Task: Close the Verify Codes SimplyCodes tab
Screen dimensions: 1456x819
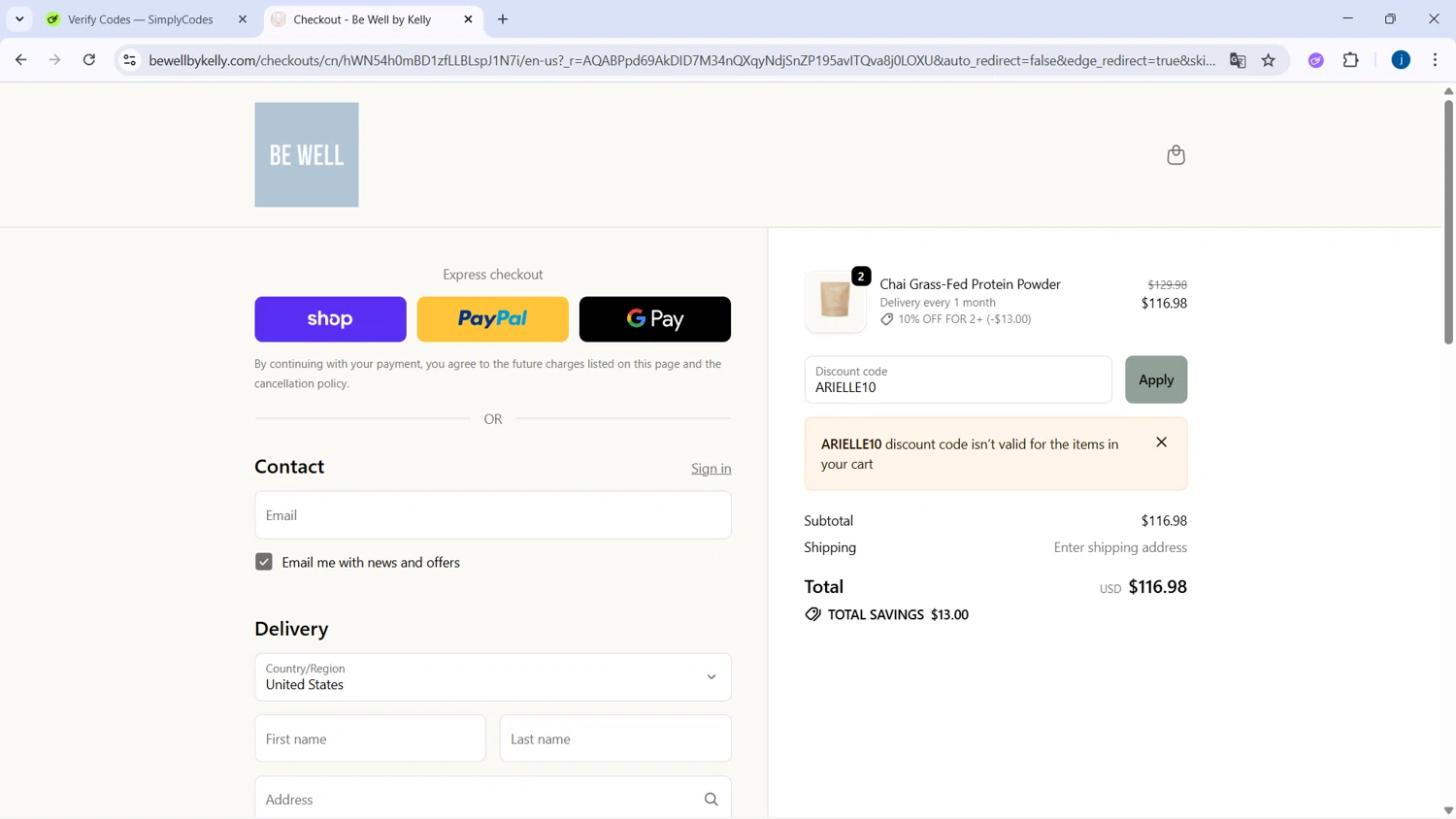Action: pos(243,19)
